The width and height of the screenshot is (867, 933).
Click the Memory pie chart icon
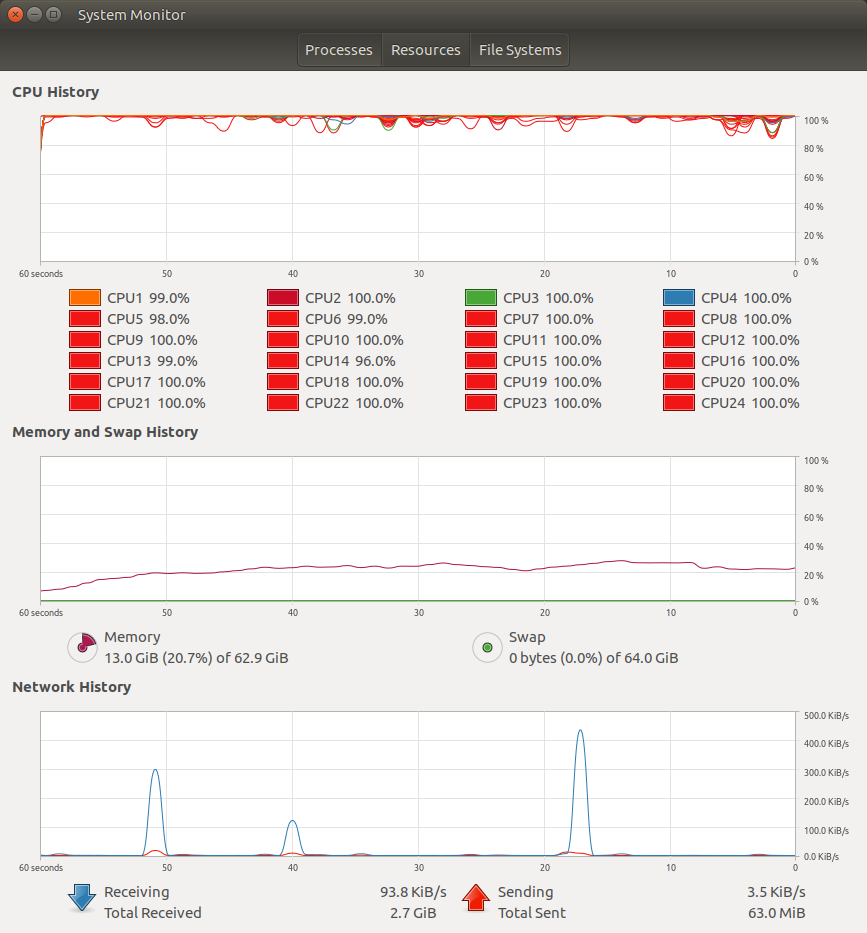[x=84, y=647]
